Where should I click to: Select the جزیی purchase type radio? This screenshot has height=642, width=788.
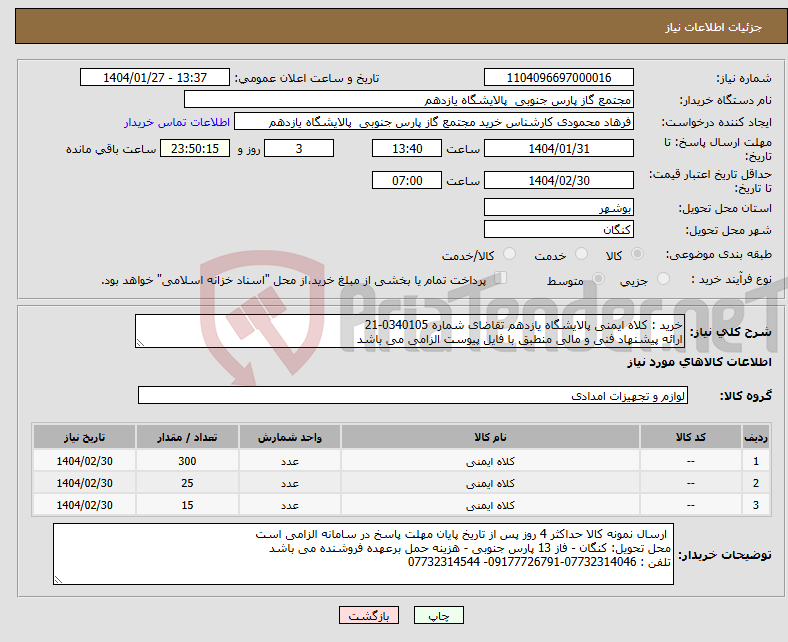click(663, 279)
